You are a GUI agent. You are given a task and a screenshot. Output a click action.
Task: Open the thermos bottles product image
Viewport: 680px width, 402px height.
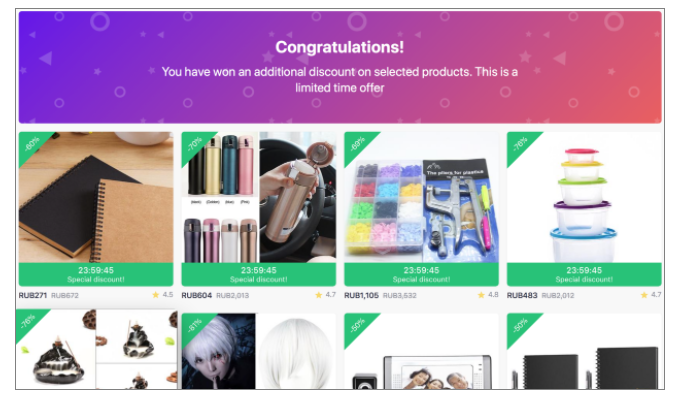coord(258,197)
